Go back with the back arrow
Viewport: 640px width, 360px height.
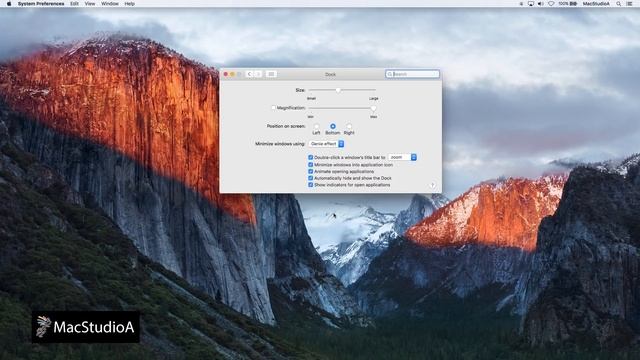[x=249, y=74]
